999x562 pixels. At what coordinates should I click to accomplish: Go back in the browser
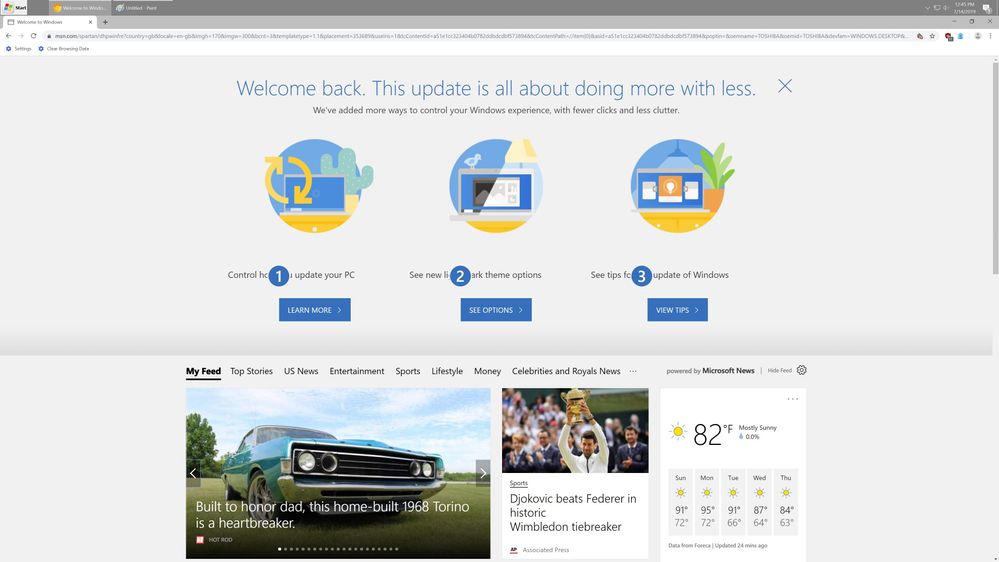point(8,36)
